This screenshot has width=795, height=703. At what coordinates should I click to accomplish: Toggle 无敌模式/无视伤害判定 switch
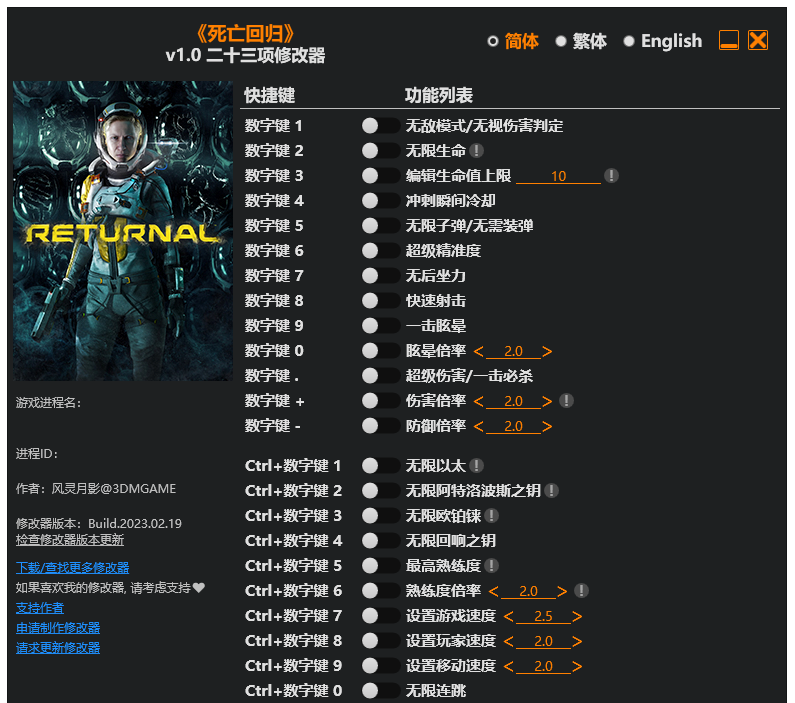[381, 126]
